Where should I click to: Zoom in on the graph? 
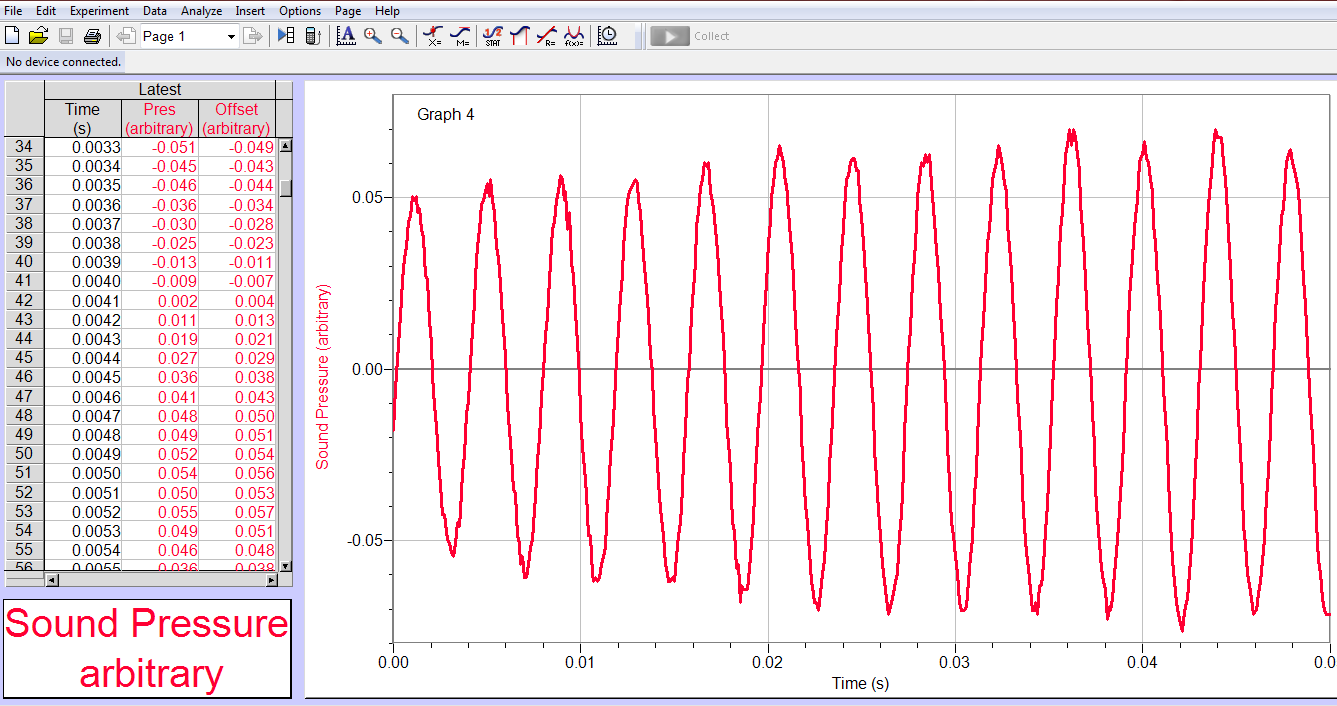click(372, 35)
